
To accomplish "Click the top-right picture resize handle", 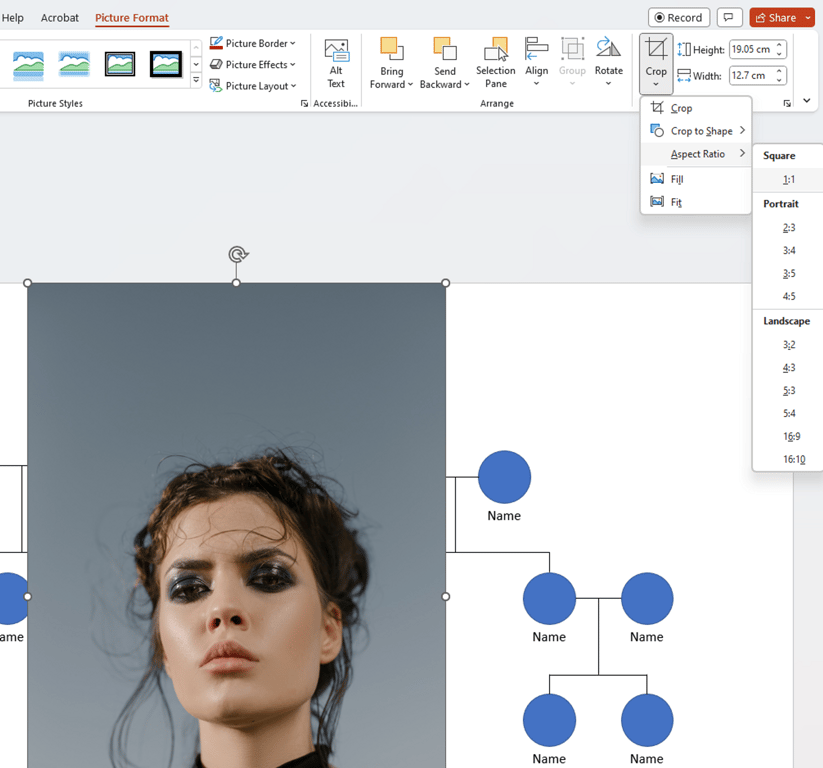I will click(x=445, y=283).
